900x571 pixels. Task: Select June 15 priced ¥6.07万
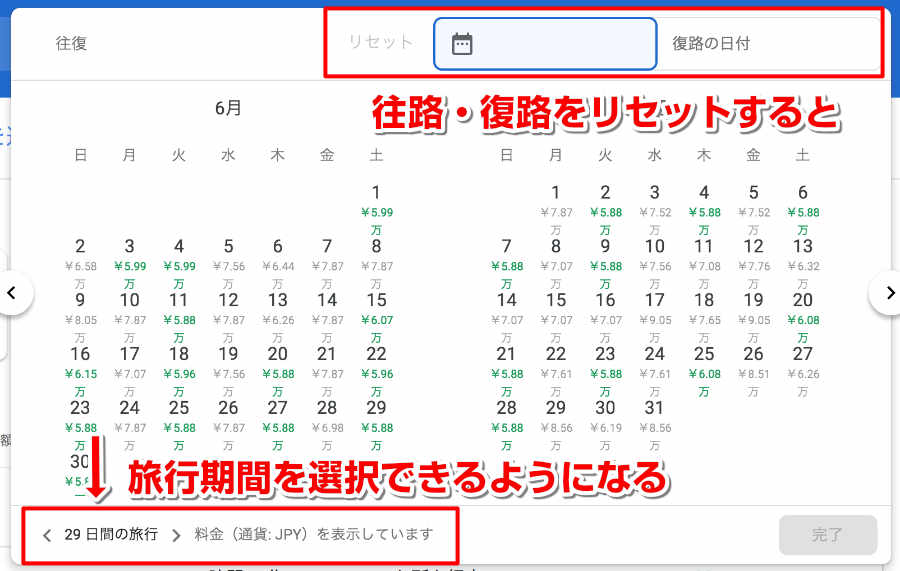376,317
